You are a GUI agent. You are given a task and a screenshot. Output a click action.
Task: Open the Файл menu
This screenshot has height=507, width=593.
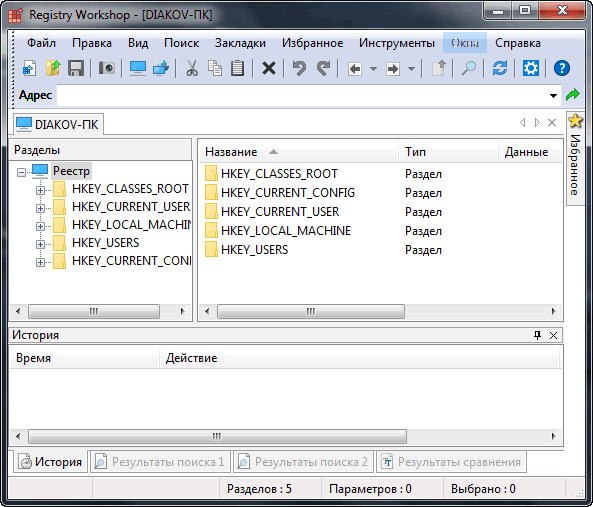click(x=41, y=43)
